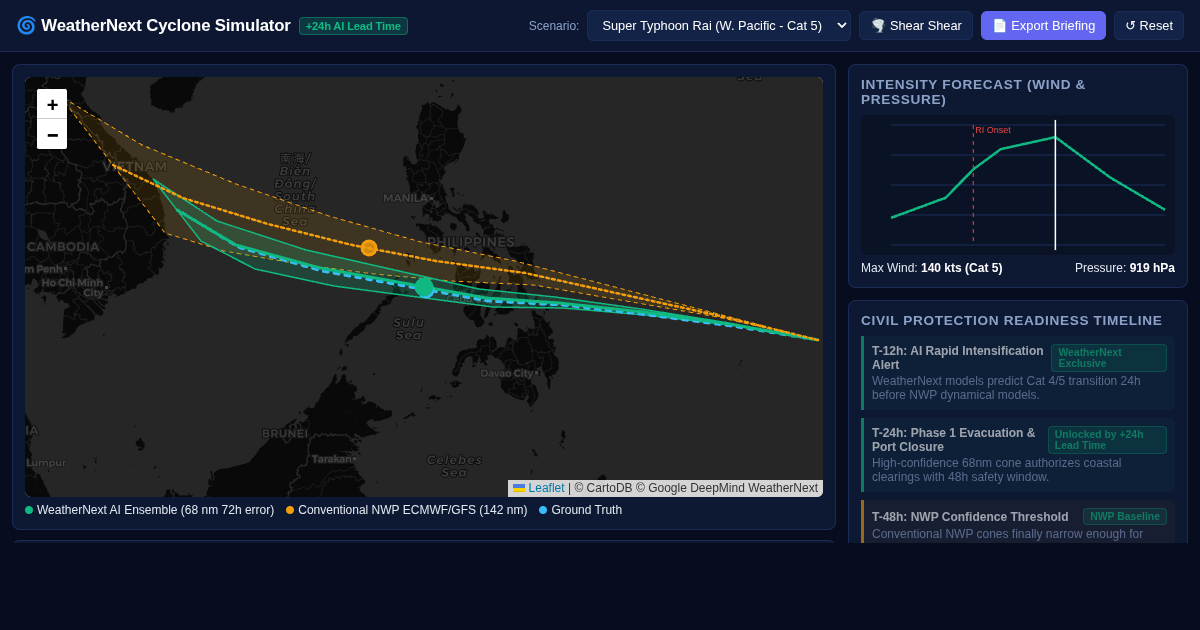Click the Ho Chi Minh City map label

pyautogui.click(x=72, y=288)
